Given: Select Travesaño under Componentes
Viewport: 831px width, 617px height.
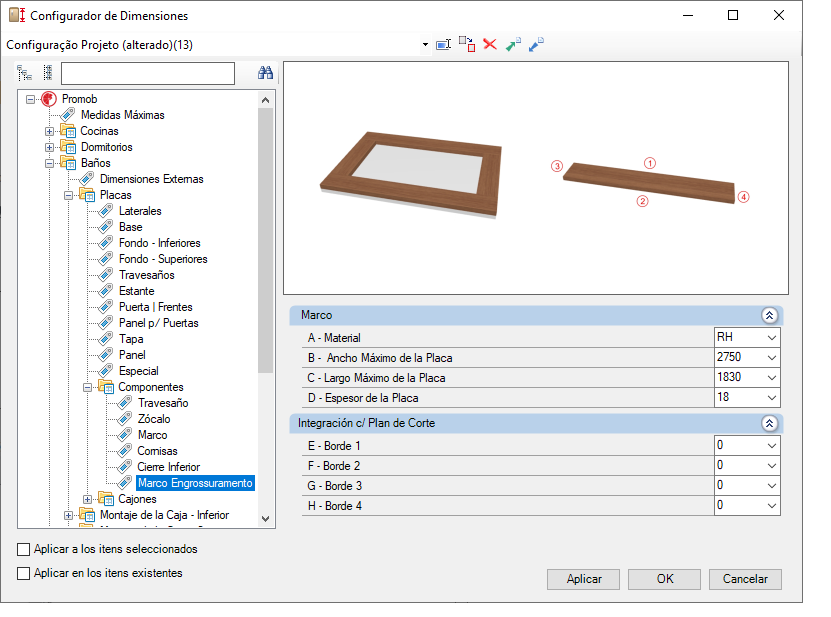Looking at the screenshot, I should click(163, 403).
